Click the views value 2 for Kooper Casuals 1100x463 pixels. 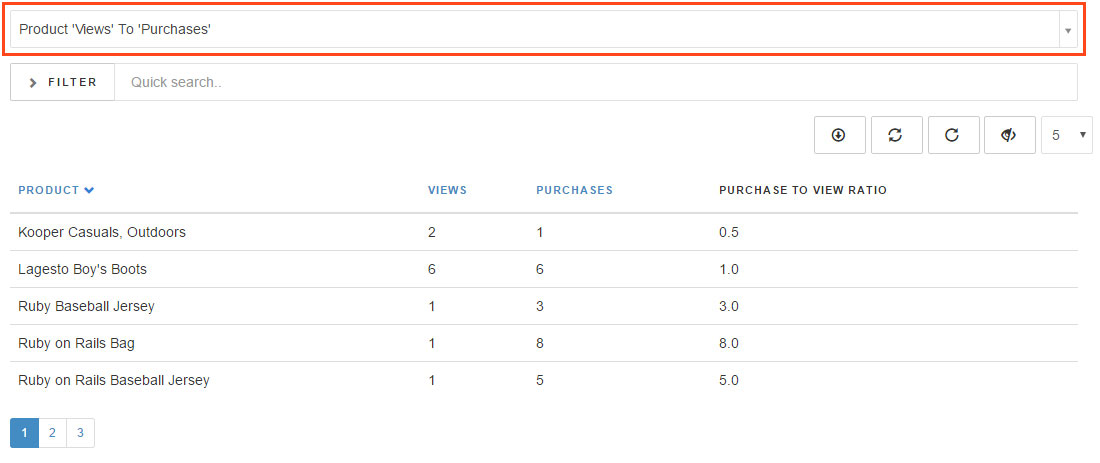click(x=431, y=232)
